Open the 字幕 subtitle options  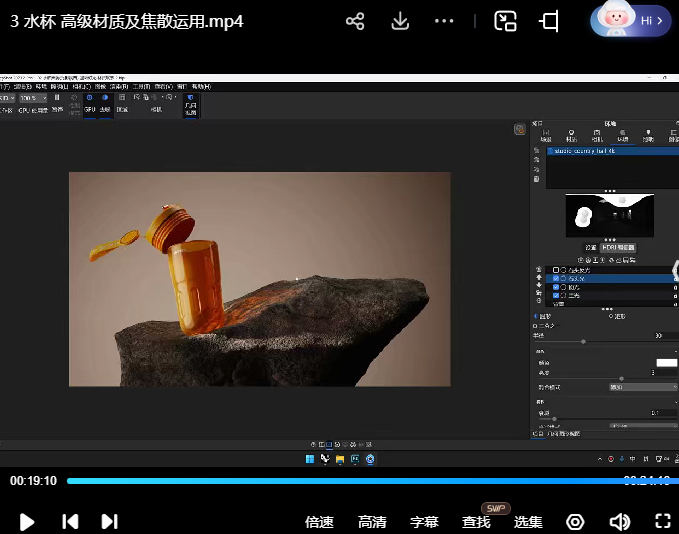424,521
